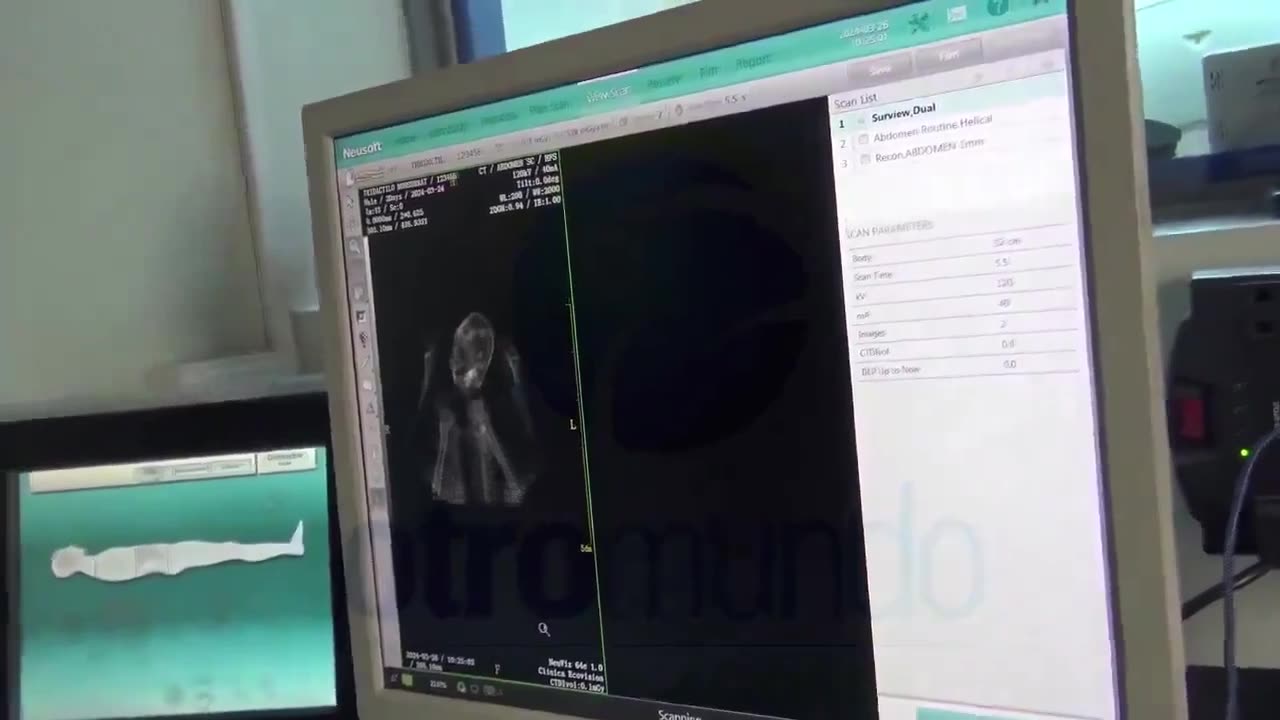Open the wrench service tools icon
This screenshot has height=720, width=1280.
919,23
